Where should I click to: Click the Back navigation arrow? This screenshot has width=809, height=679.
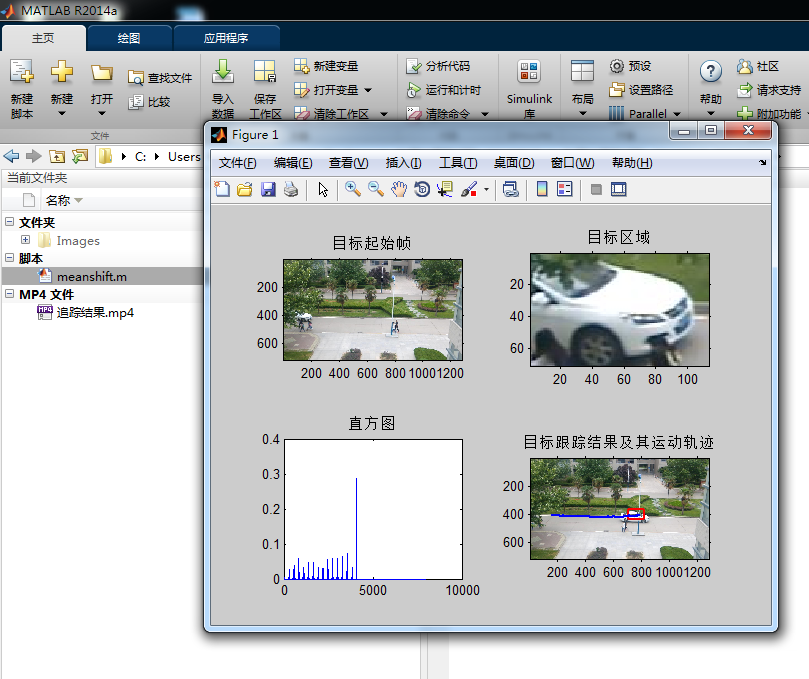(x=11, y=156)
